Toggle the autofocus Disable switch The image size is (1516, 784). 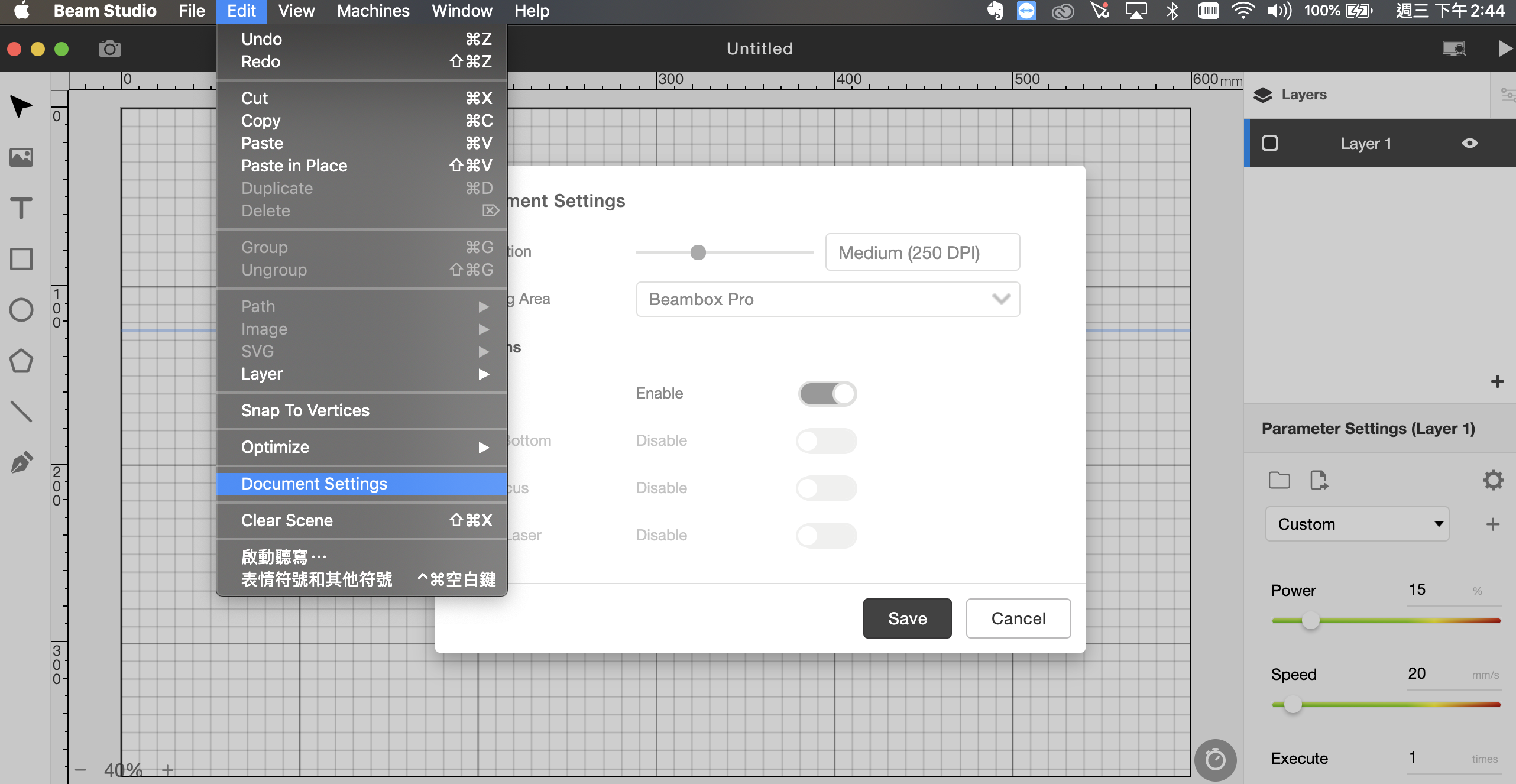[x=826, y=488]
